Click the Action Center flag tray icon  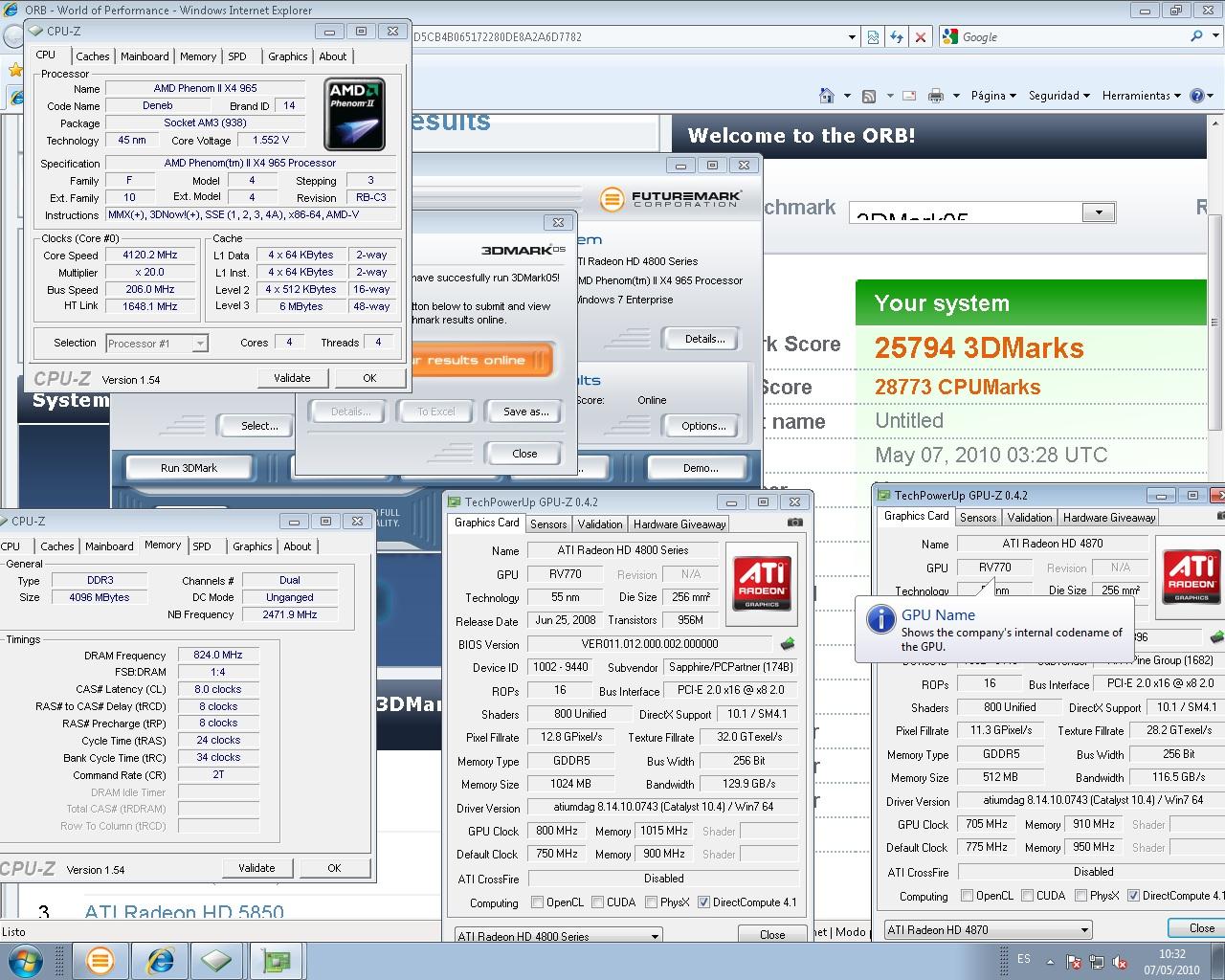(x=1074, y=962)
